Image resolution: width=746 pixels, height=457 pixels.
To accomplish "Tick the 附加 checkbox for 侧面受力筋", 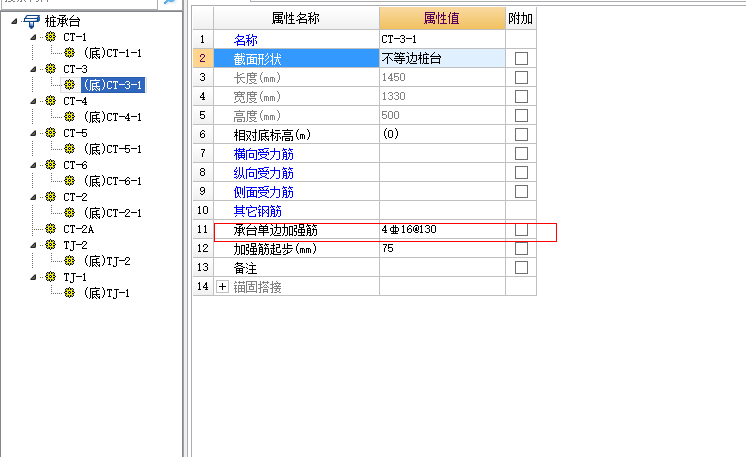I will coord(521,192).
